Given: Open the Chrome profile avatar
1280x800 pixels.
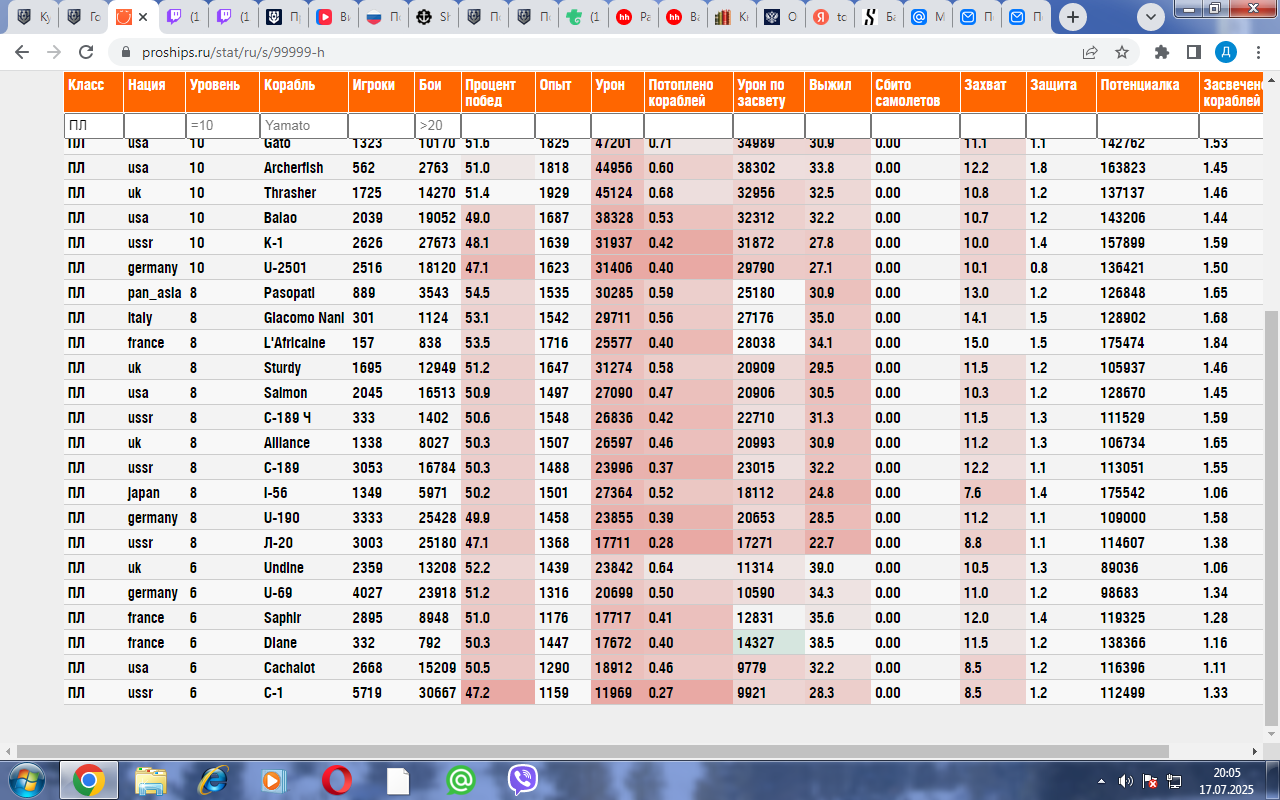Looking at the screenshot, I should point(1226,52).
